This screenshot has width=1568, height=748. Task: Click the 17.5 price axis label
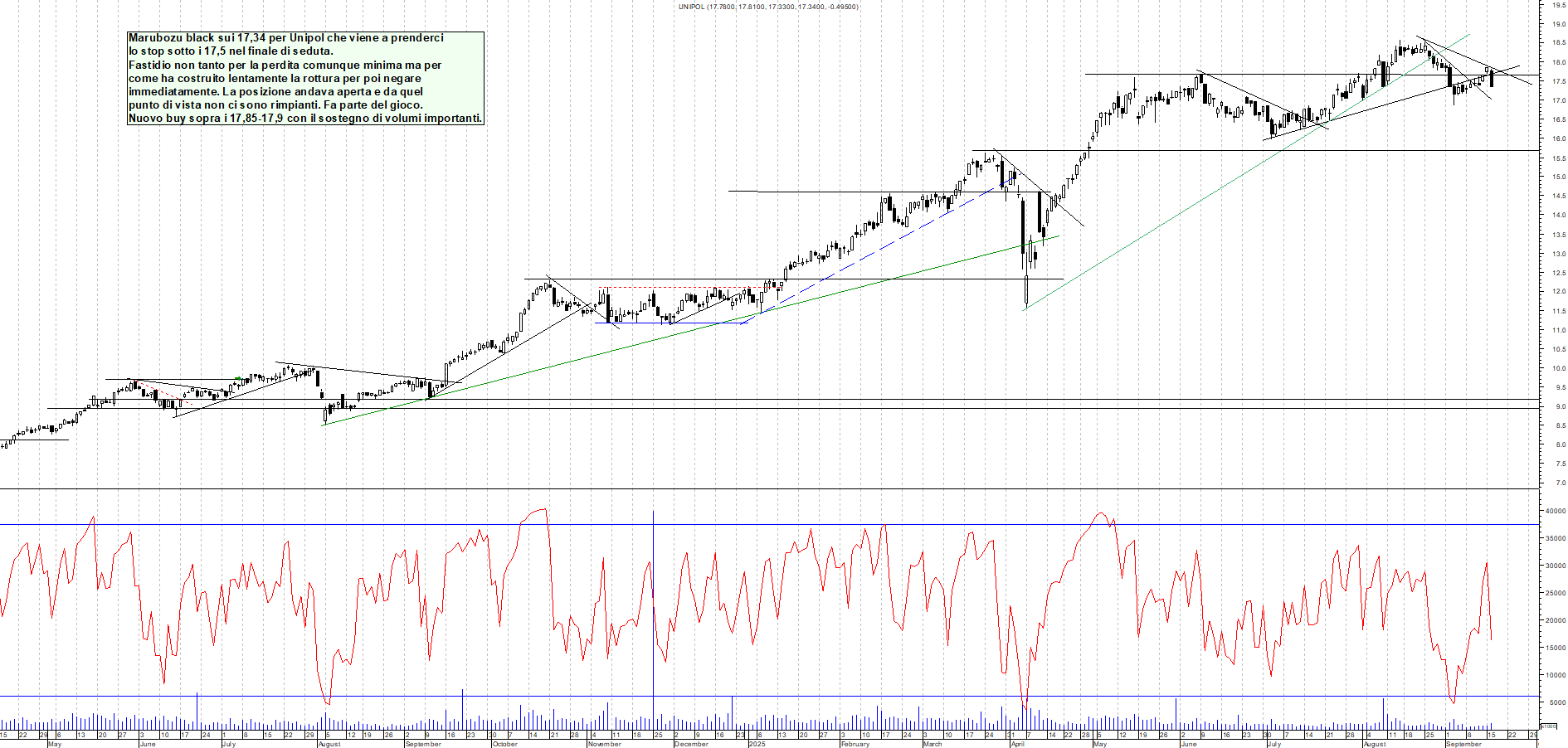pyautogui.click(x=1557, y=81)
